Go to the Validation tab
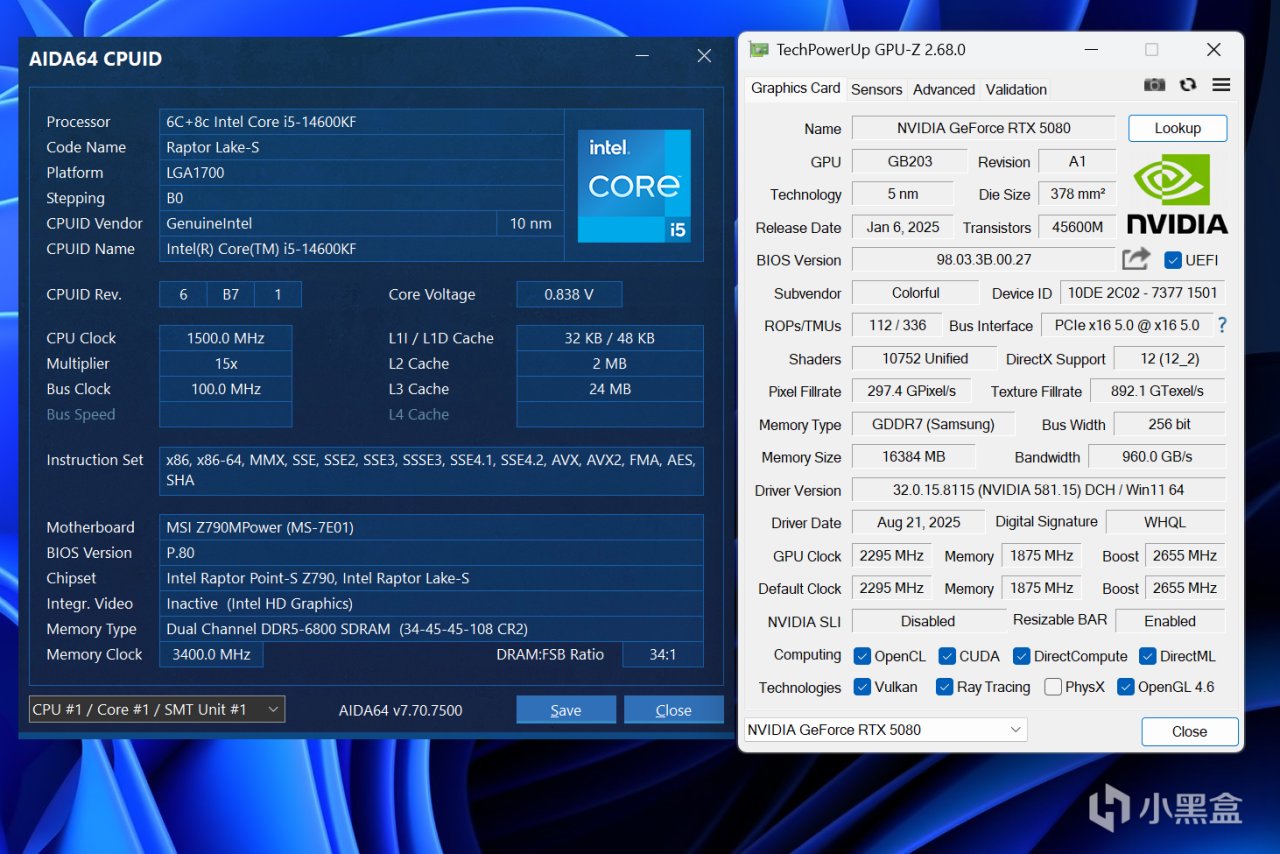The width and height of the screenshot is (1280, 854). pyautogui.click(x=1016, y=89)
